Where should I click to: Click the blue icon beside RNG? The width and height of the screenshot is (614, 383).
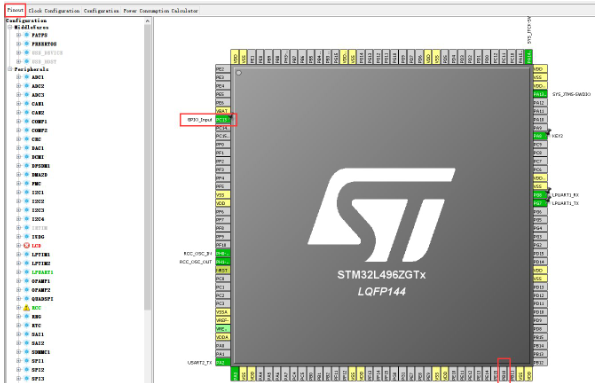(x=27, y=316)
